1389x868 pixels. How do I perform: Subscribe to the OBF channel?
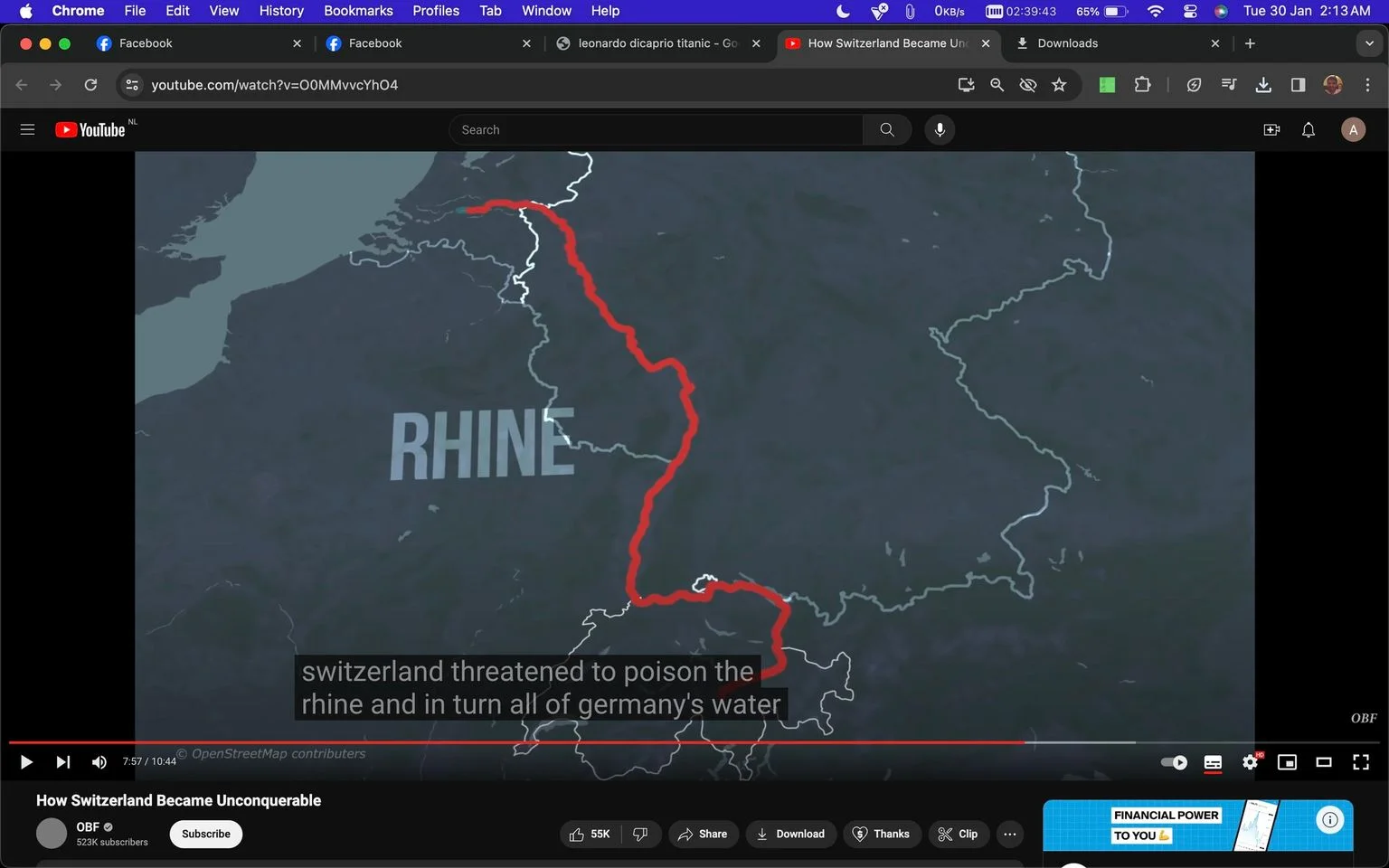click(x=206, y=834)
